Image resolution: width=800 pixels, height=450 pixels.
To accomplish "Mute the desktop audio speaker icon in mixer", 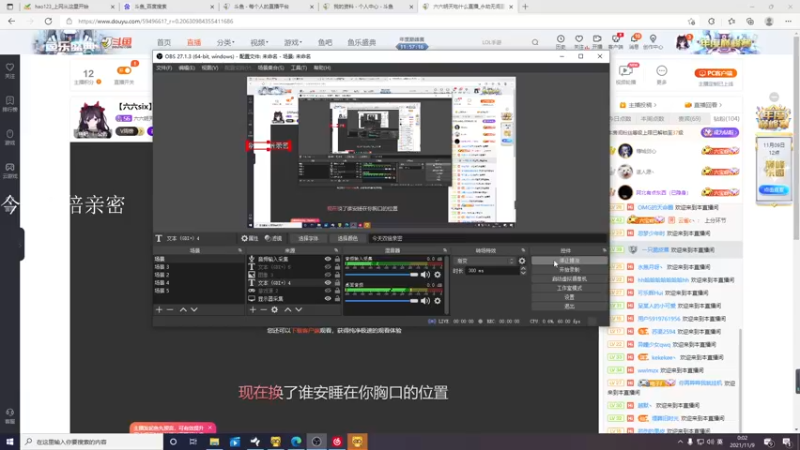I will pyautogui.click(x=425, y=301).
